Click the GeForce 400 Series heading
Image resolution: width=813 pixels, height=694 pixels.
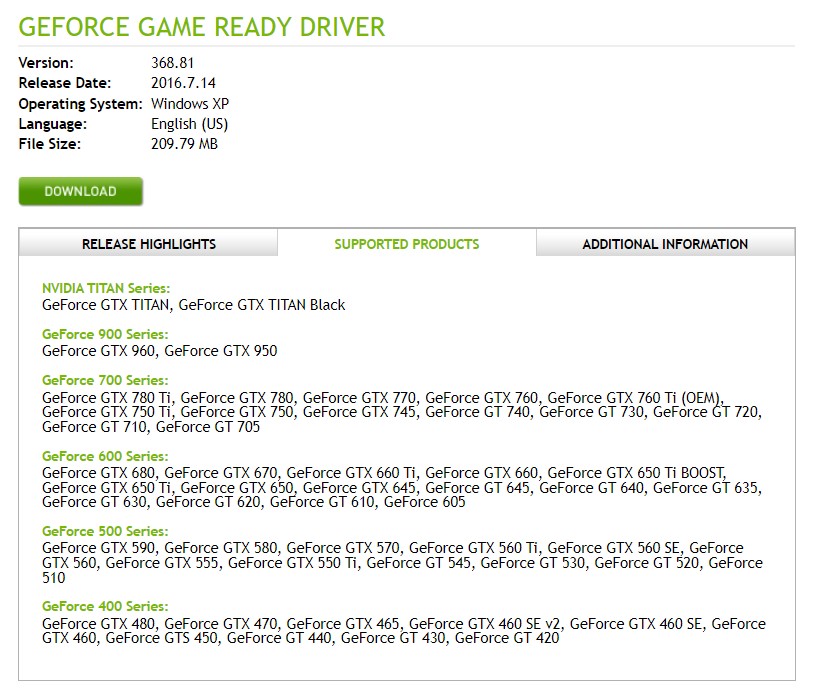click(x=105, y=606)
